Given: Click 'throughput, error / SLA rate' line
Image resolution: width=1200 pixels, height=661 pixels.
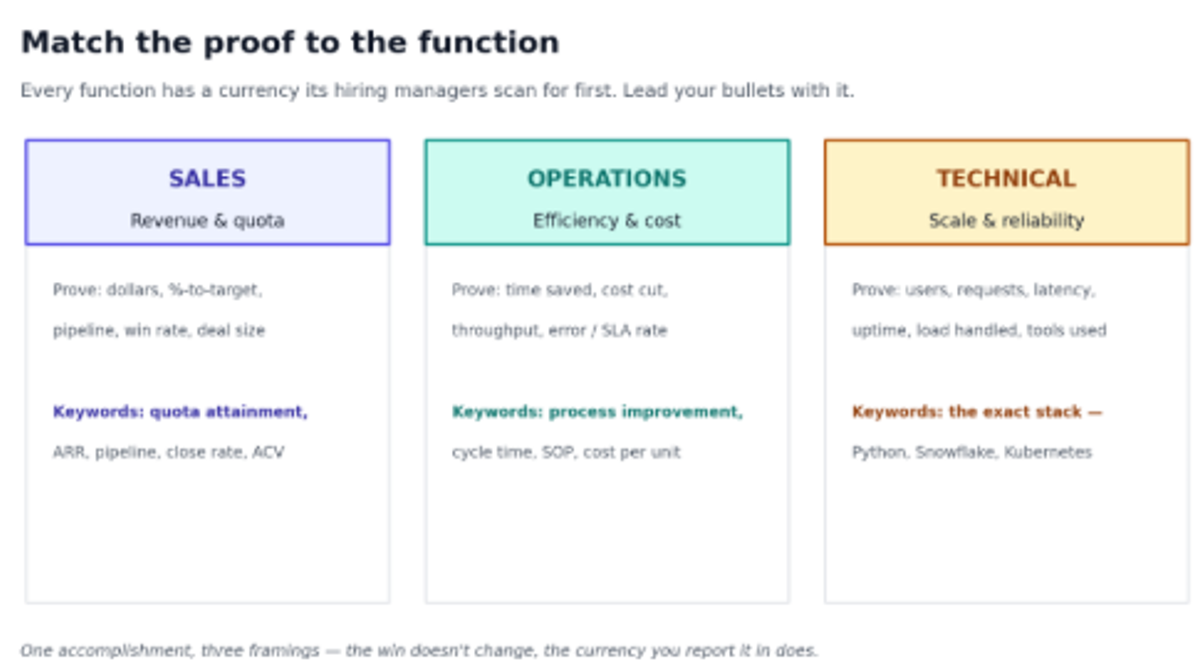Looking at the screenshot, I should (559, 330).
